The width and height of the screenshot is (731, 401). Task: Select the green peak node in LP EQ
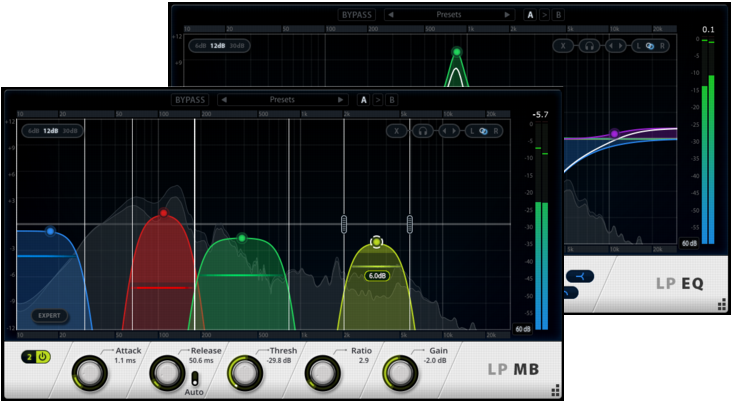pyautogui.click(x=457, y=51)
